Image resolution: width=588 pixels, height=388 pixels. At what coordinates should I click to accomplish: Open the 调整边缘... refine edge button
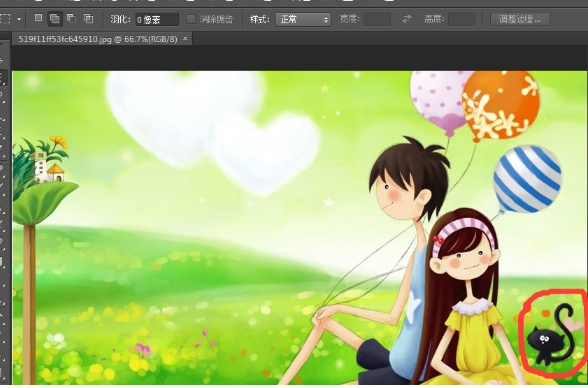click(520, 19)
